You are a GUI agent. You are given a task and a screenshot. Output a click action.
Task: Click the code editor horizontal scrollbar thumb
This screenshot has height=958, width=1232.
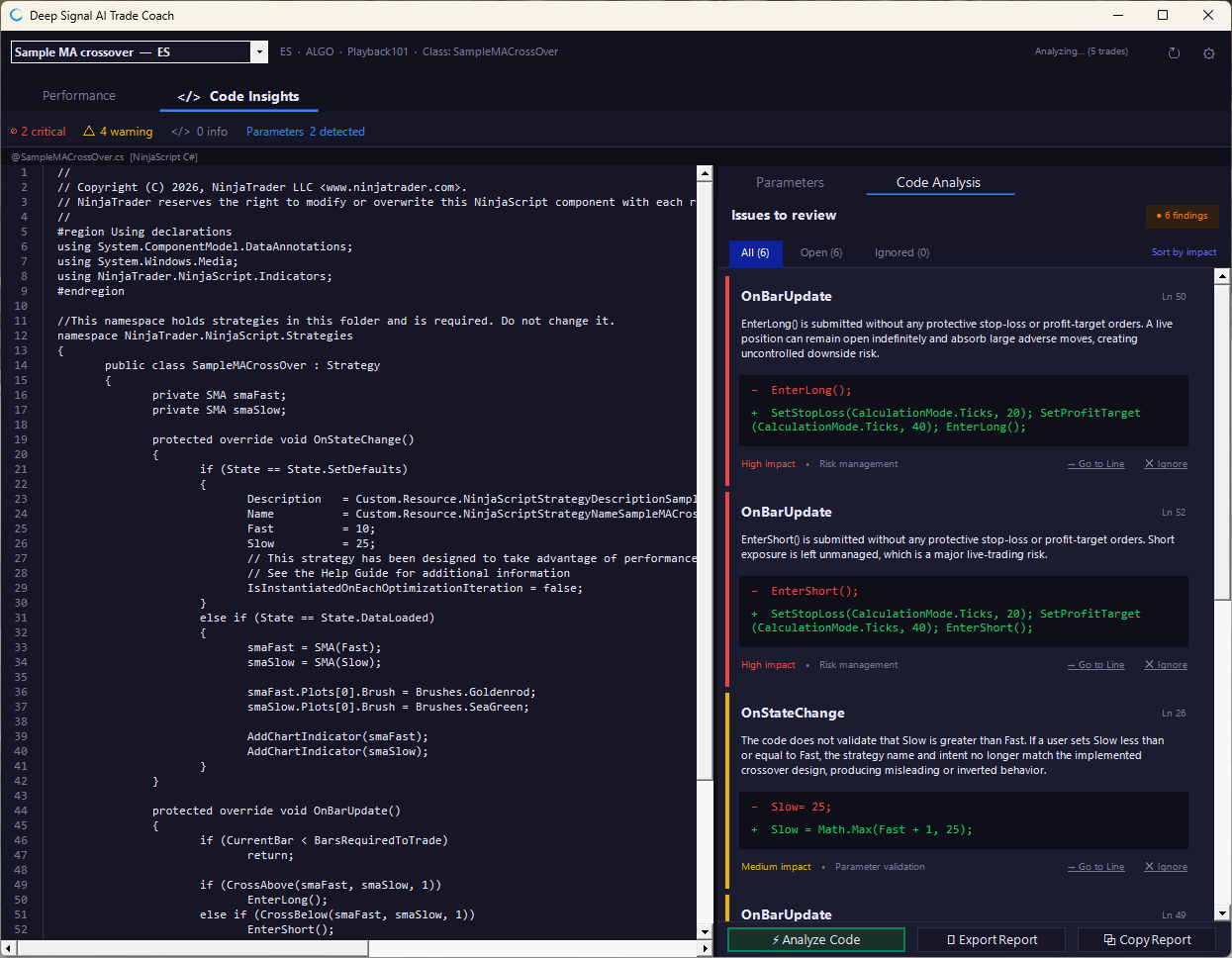(x=192, y=949)
